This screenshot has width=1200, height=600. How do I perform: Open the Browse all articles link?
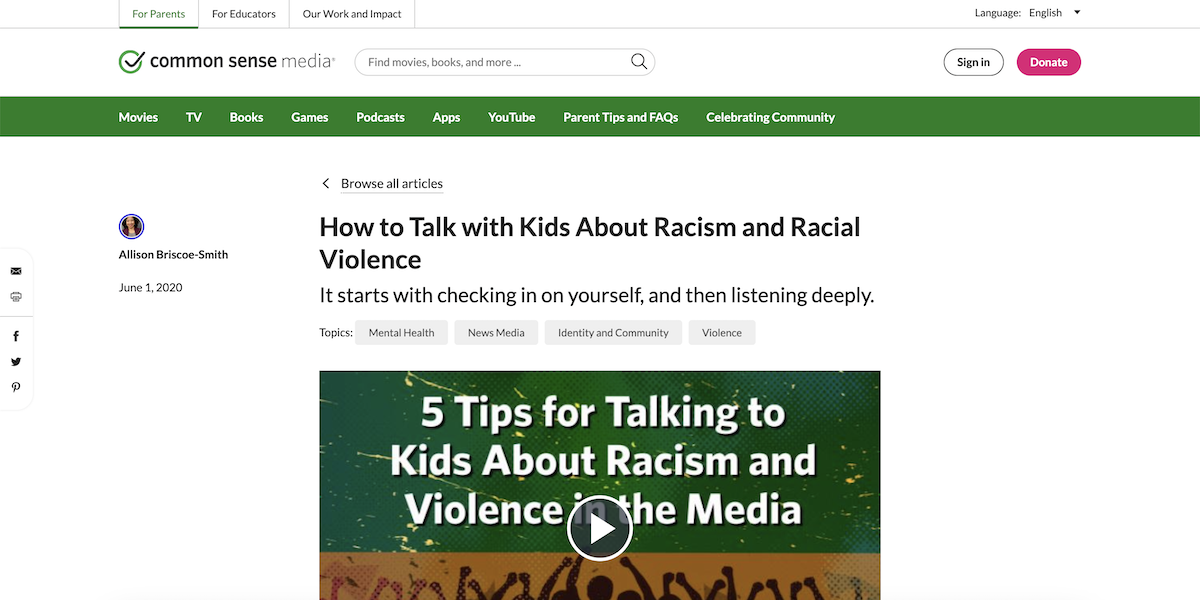pos(392,183)
